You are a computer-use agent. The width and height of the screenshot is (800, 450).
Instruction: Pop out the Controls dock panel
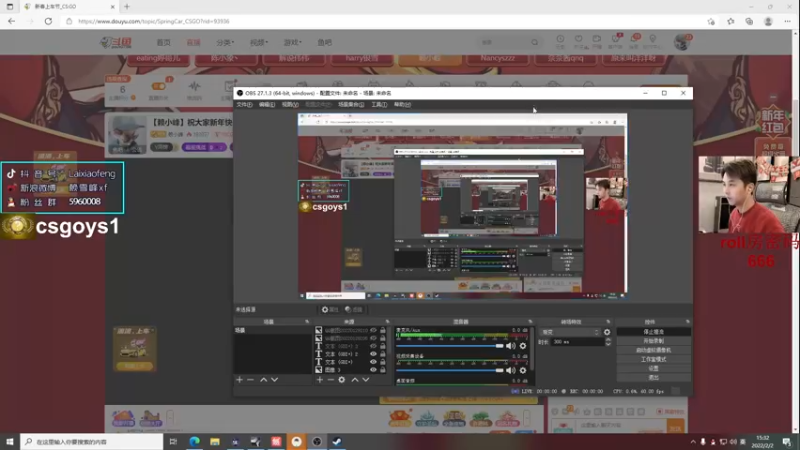click(x=688, y=322)
